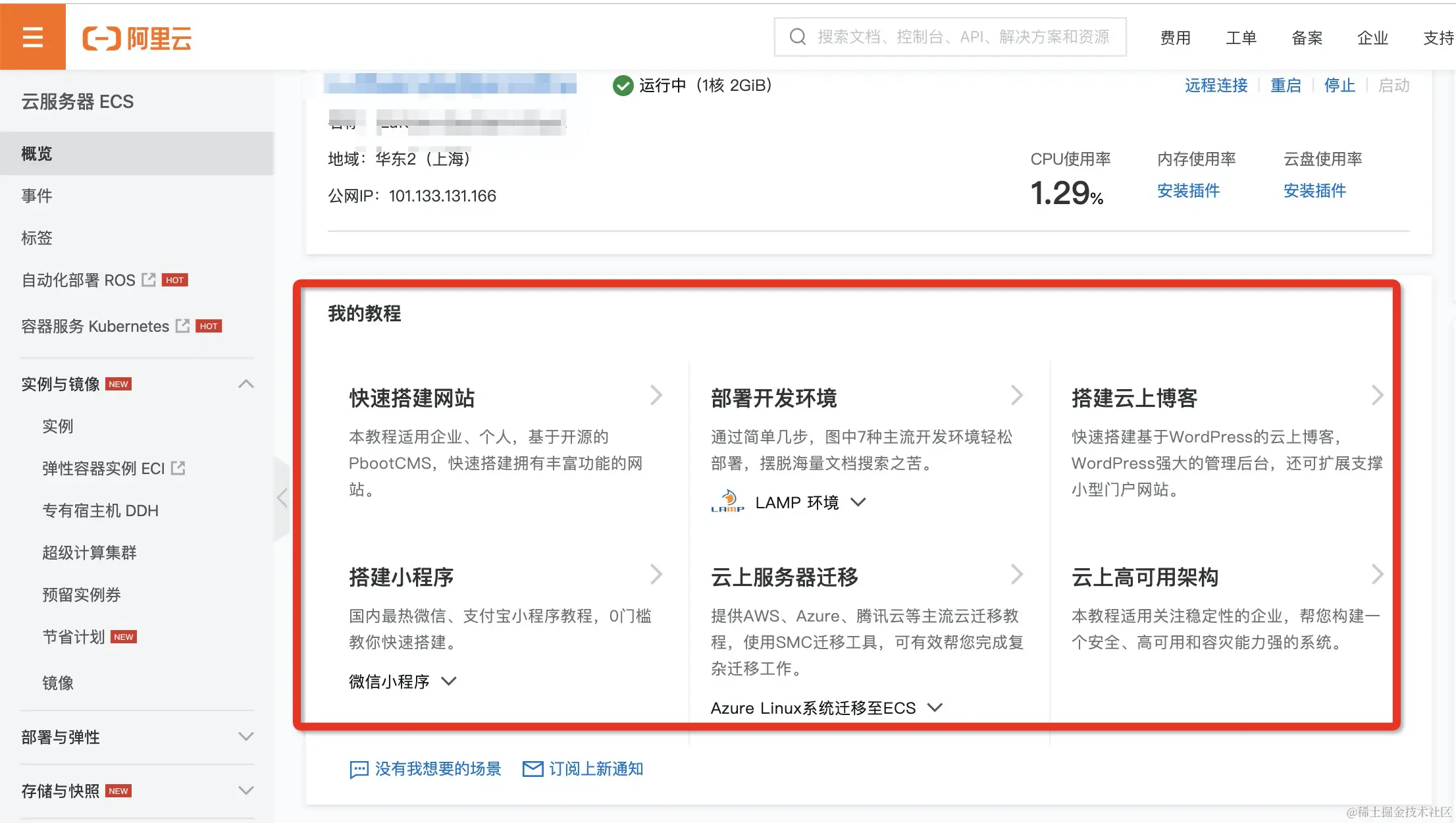The width and height of the screenshot is (1456, 823).
Task: Open arrow for 快速搭建网站 tutorial
Action: pos(656,395)
